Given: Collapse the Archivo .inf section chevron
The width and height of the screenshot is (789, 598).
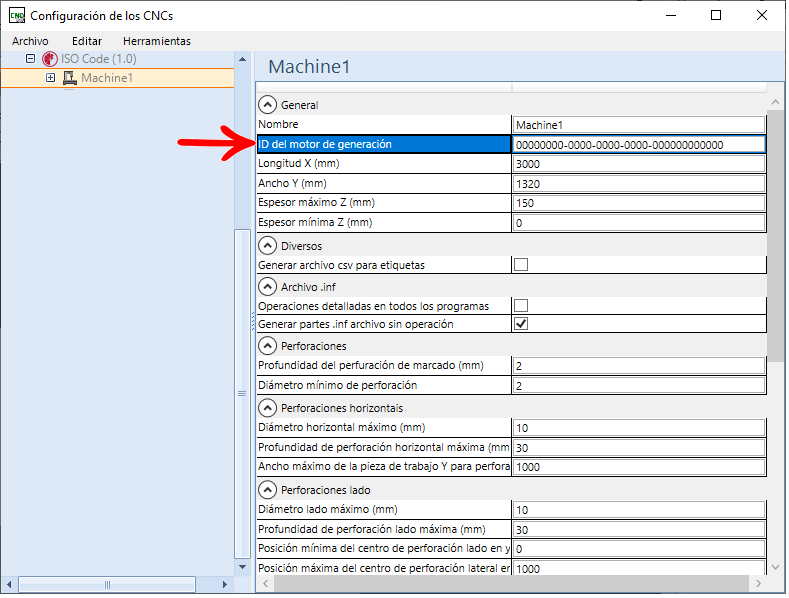Looking at the screenshot, I should click(267, 287).
